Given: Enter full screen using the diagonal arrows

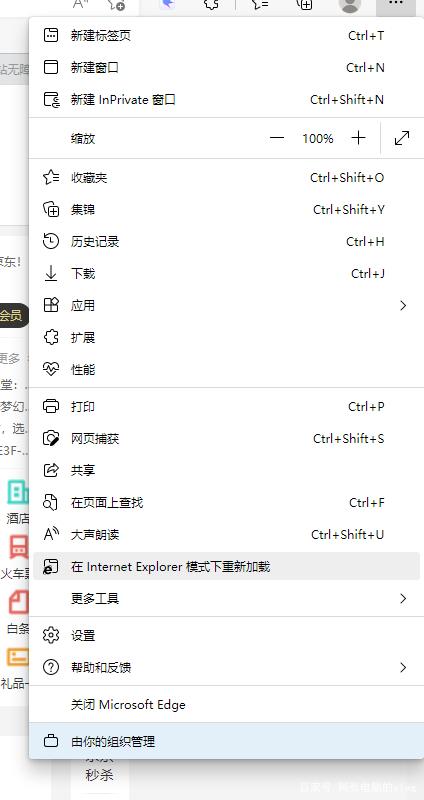Looking at the screenshot, I should [402, 138].
